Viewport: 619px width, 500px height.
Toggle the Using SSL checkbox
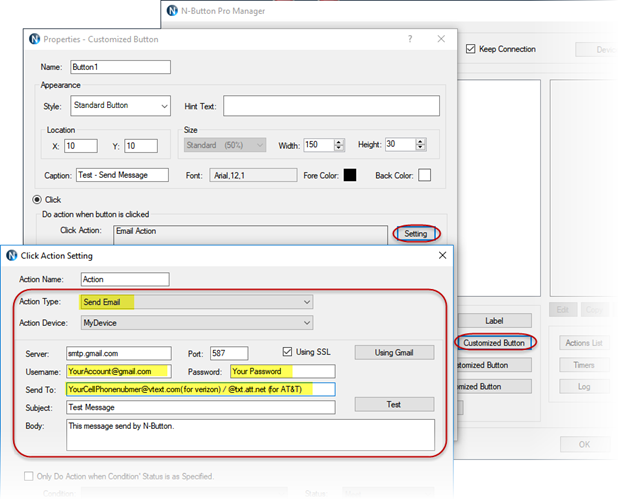[287, 352]
